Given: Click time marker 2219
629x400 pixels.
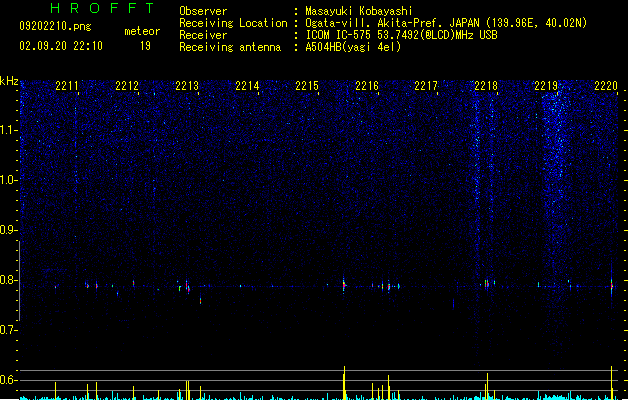Looking at the screenshot, I should pyautogui.click(x=546, y=86).
